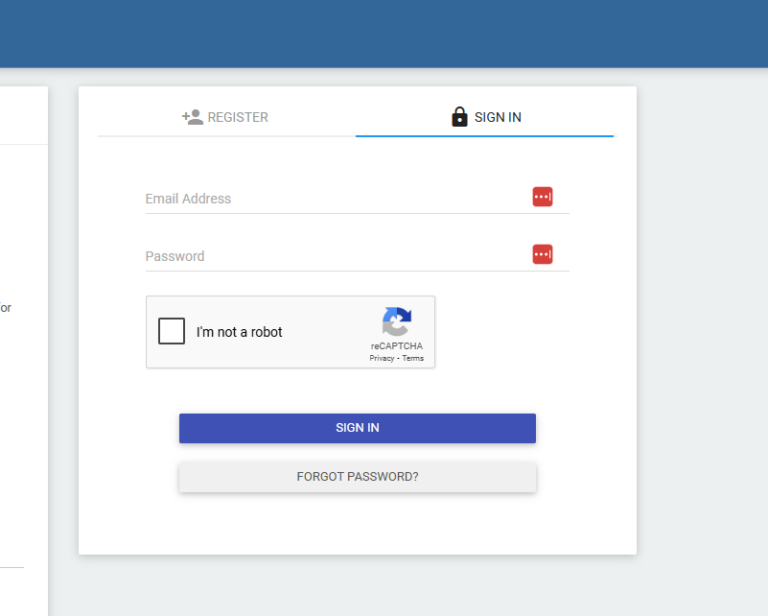Screen dimensions: 768x616
Task: Click the padlock icon on Sign In tab
Action: (x=459, y=117)
